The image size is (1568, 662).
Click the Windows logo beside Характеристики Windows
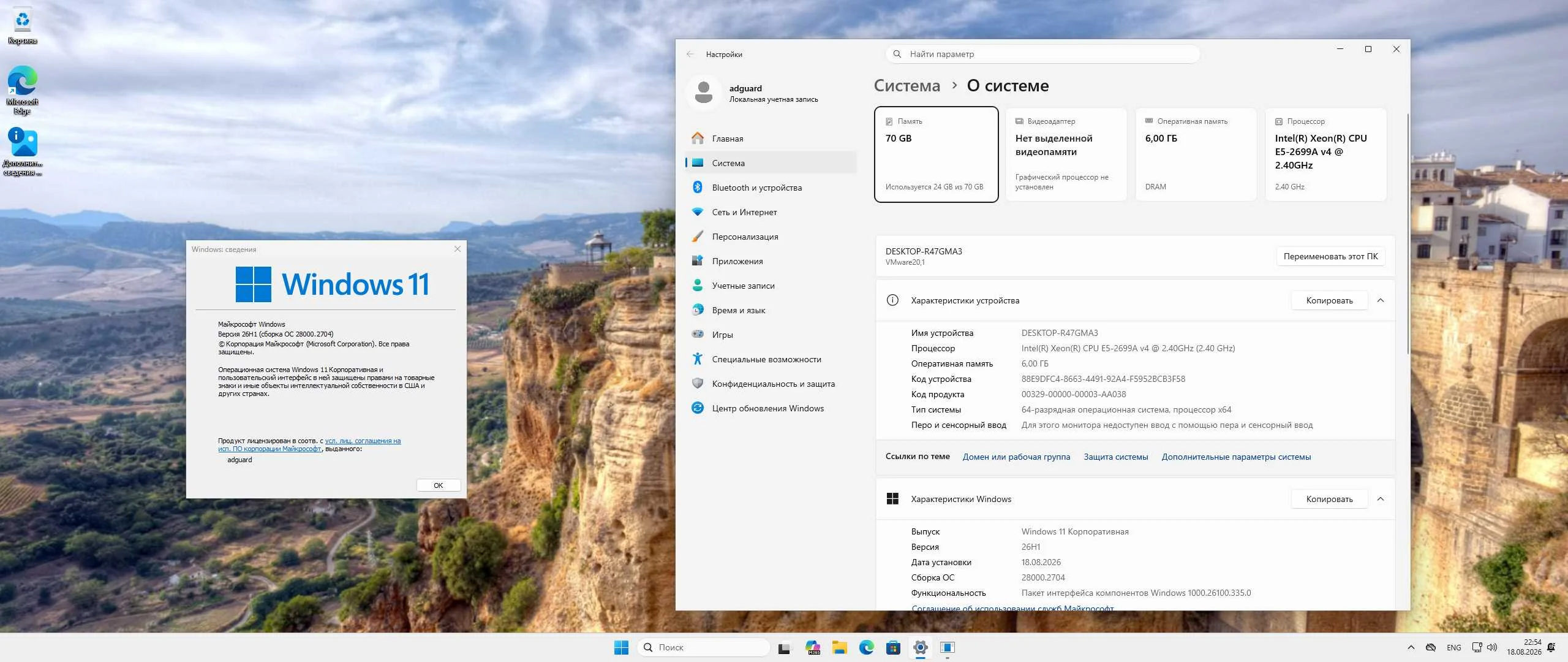coord(892,499)
